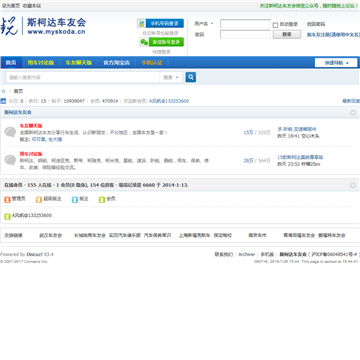Screen dimensions: 360x360
Task: Click the 28万 thread count in 用车讨论版 row
Action: (248, 161)
